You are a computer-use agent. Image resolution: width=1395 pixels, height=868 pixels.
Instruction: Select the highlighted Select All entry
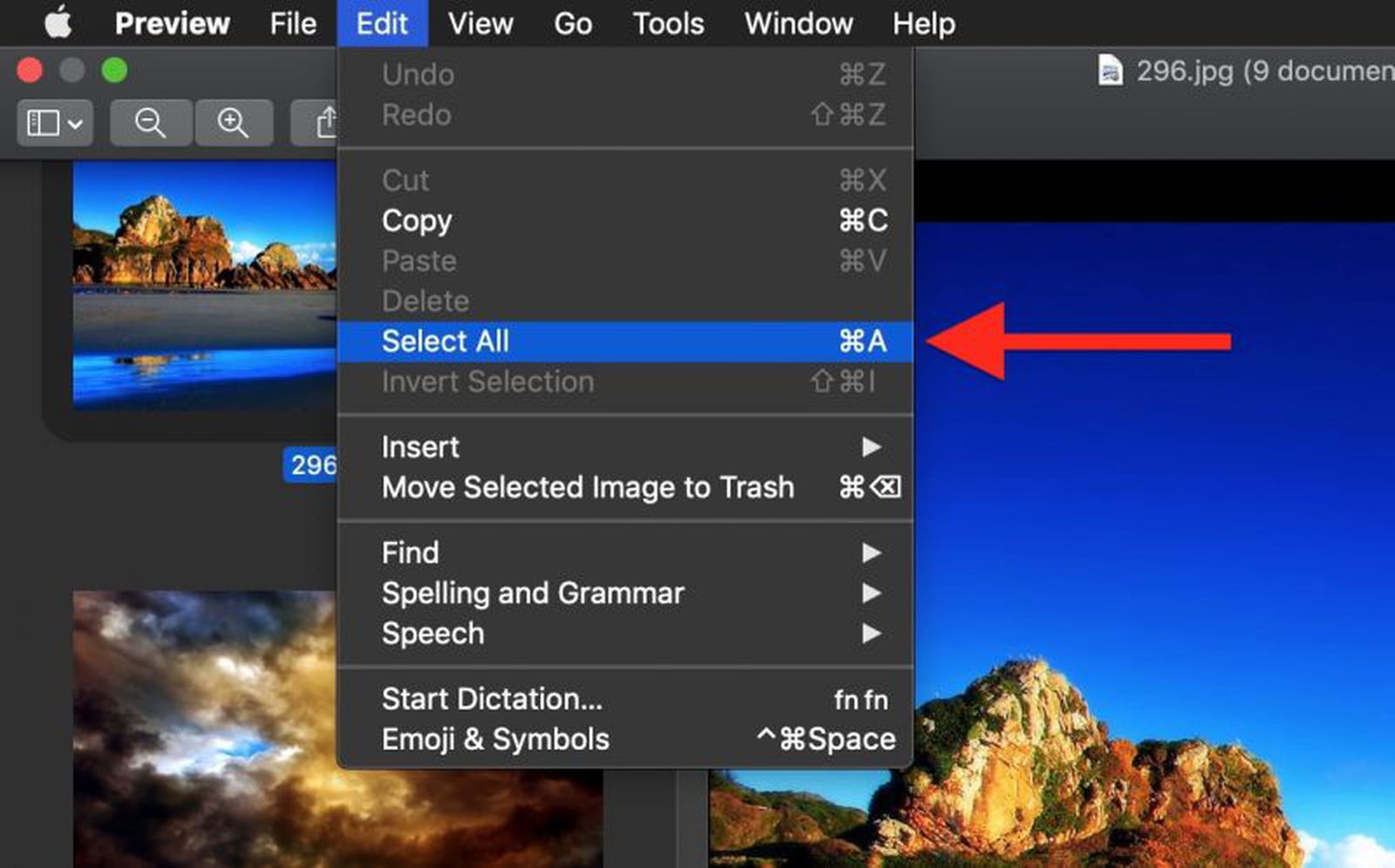(x=446, y=341)
